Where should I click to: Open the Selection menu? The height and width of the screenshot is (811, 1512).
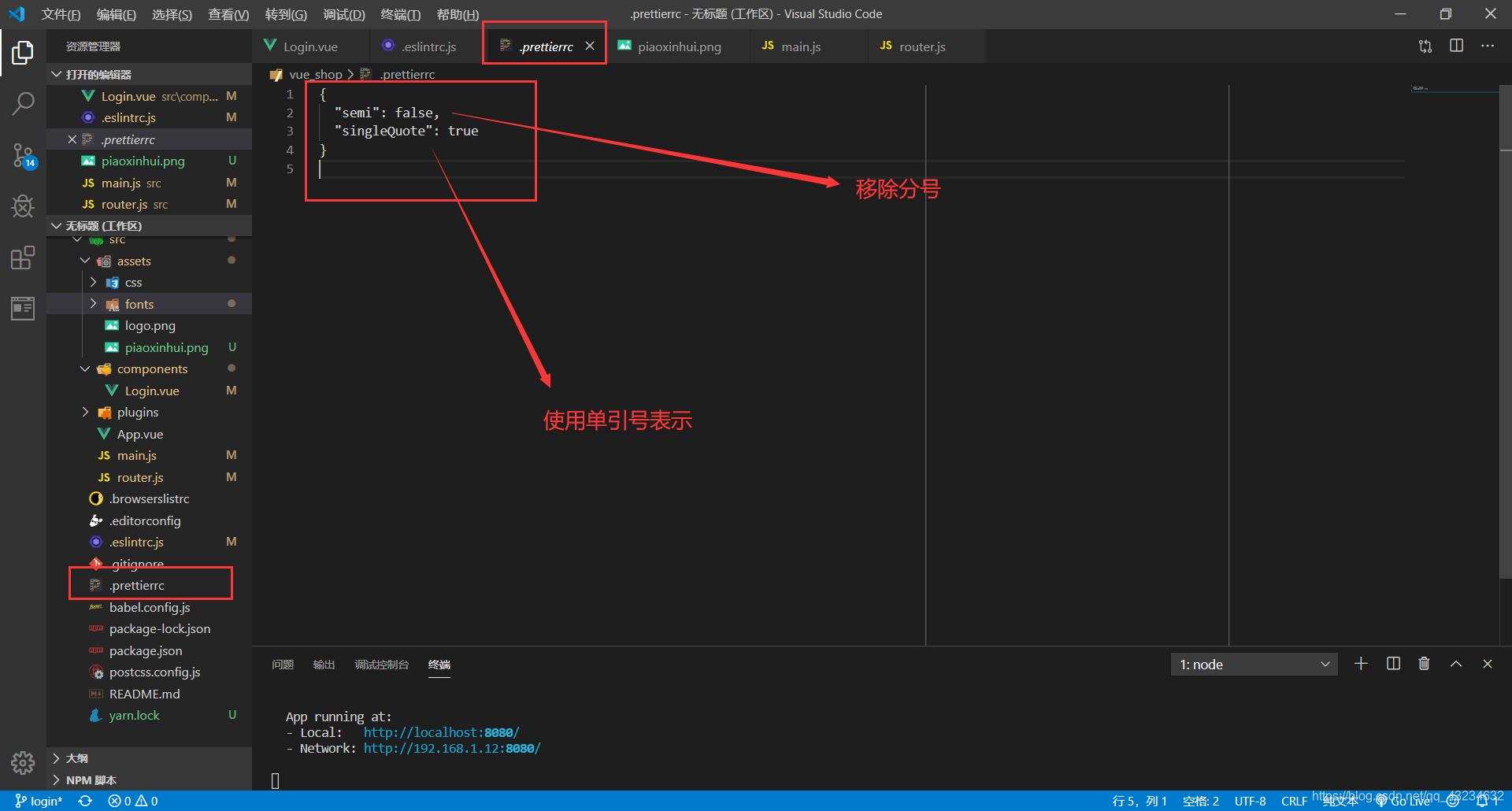[172, 14]
